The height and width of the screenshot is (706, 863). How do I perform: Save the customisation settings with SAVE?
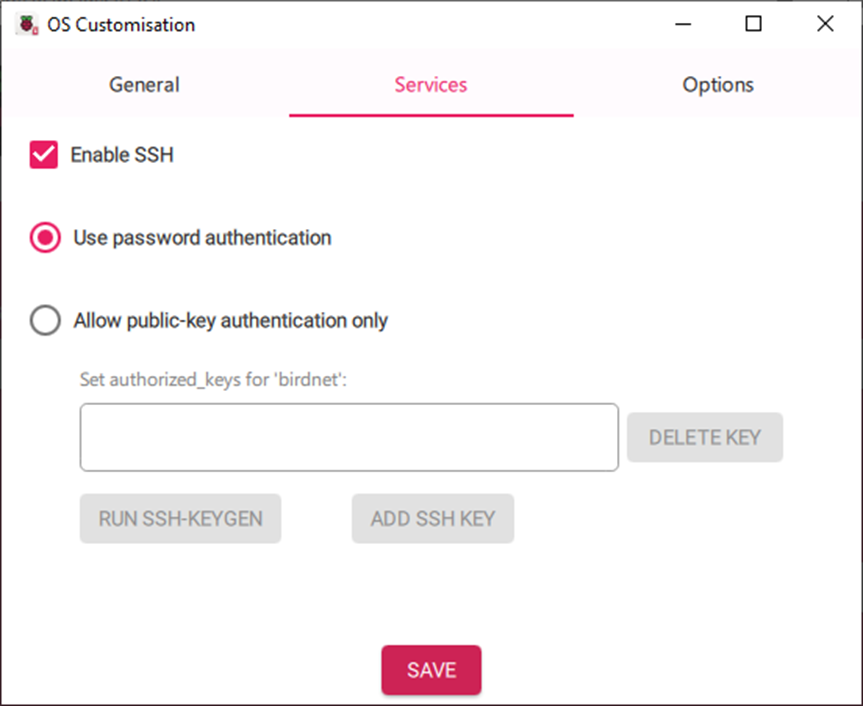pos(432,670)
